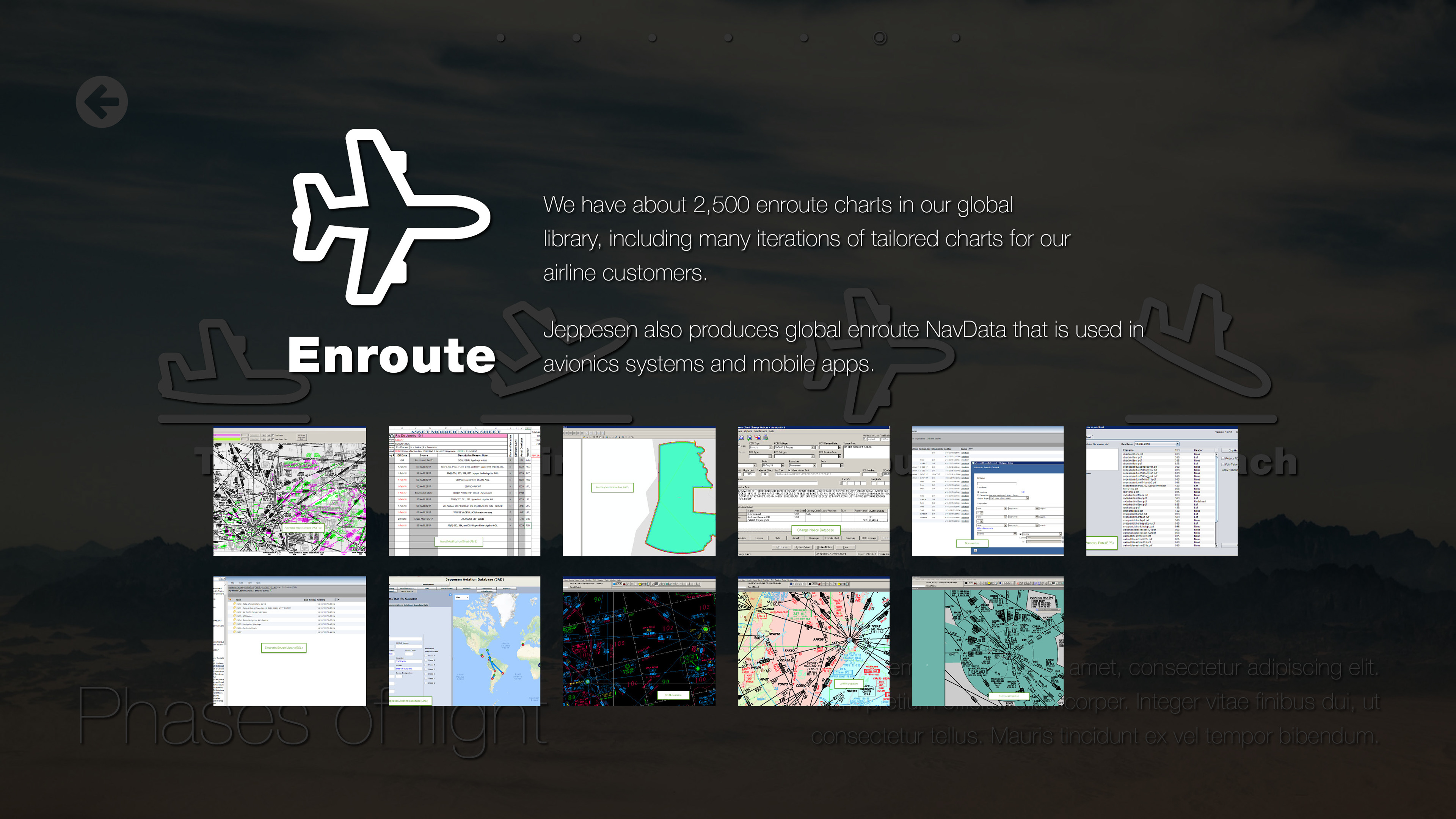View the Jeppesen Aviation Database map thumbnail
1456x819 pixels.
pos(464,641)
